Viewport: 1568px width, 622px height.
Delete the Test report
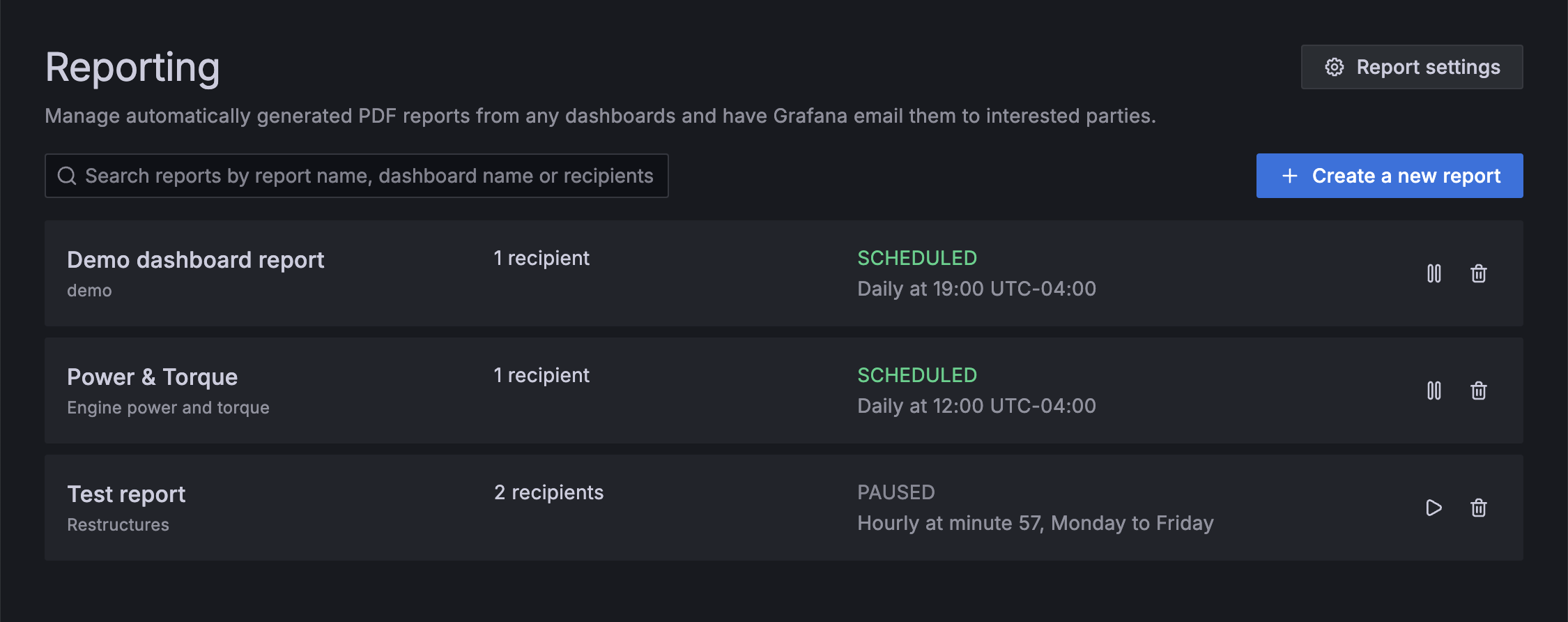pos(1479,508)
